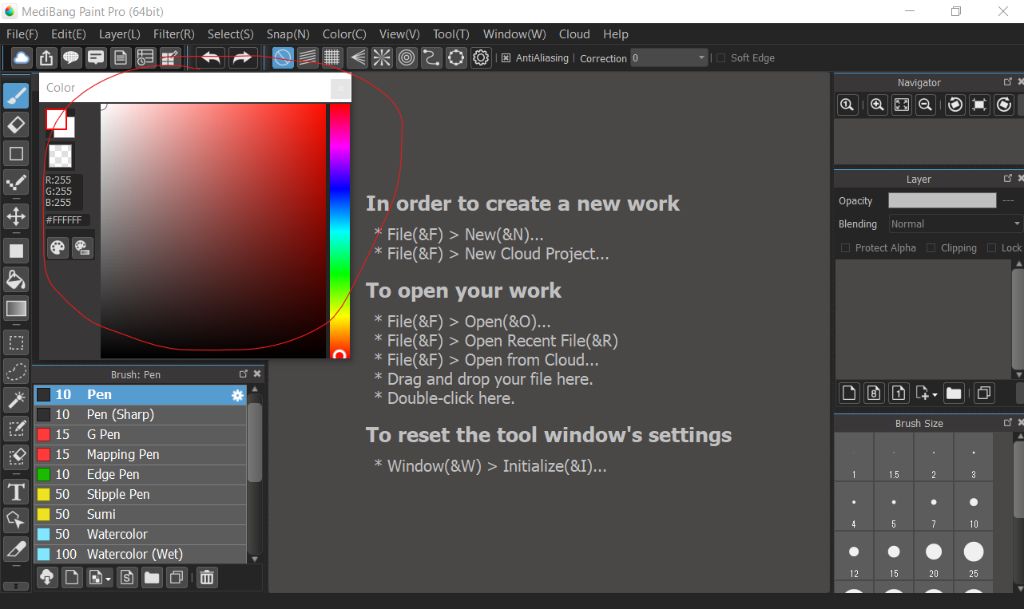Turn snap off with circle icon
Image resolution: width=1024 pixels, height=609 pixels.
click(x=282, y=57)
